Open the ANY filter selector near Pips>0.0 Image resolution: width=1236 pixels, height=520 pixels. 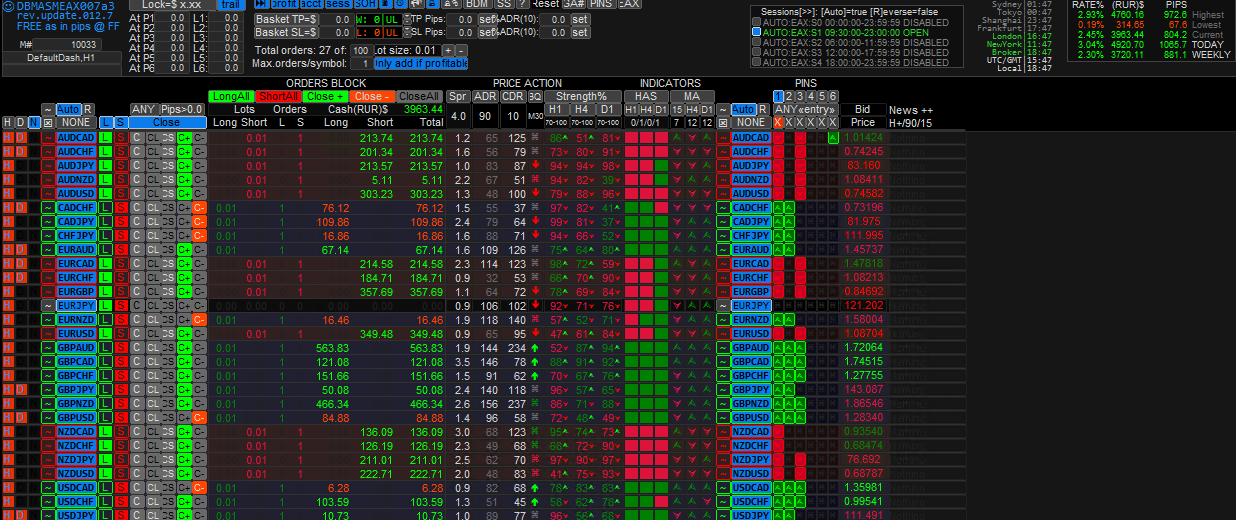tap(143, 109)
